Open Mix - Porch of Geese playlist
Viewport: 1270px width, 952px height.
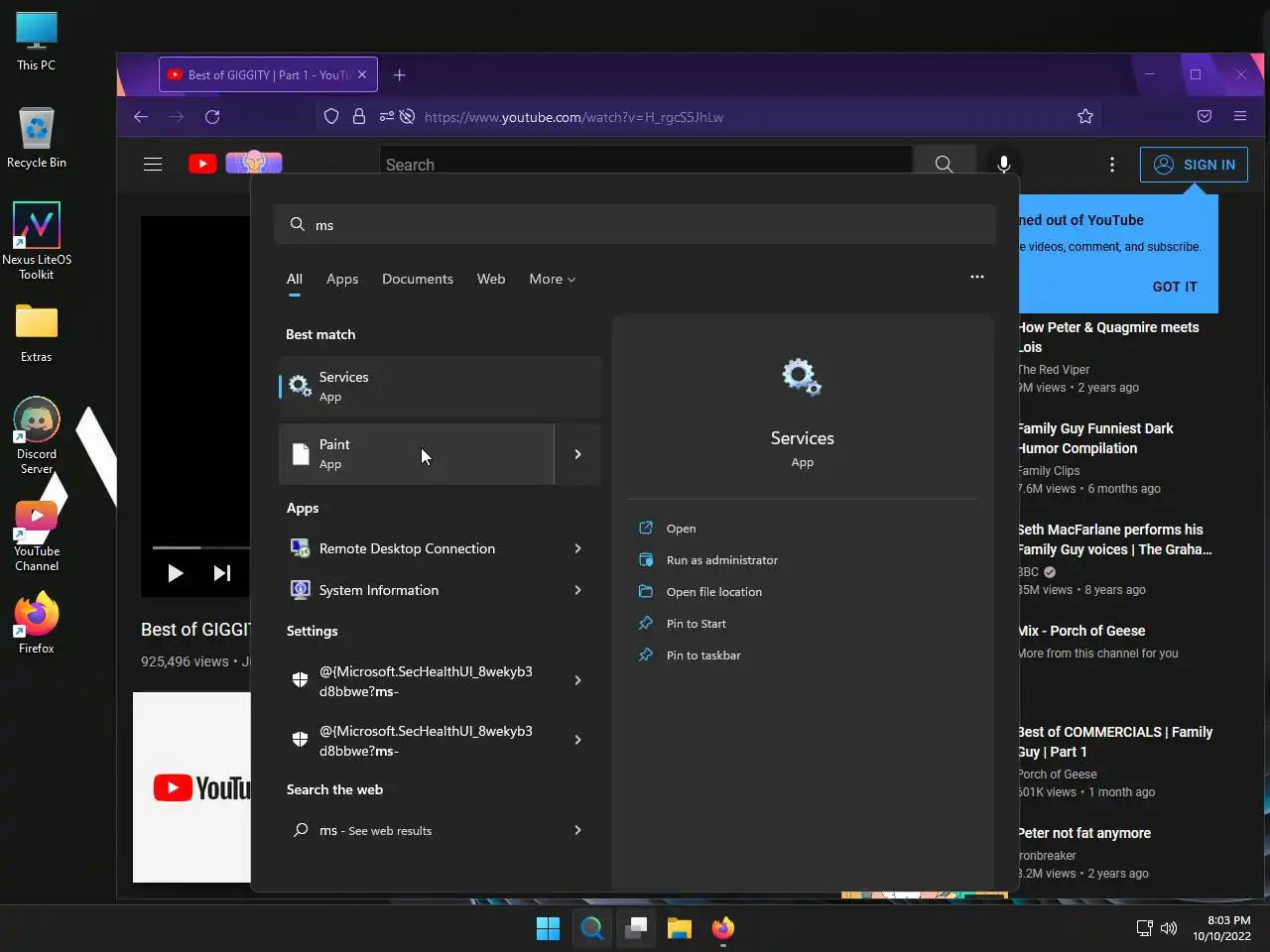point(1081,631)
